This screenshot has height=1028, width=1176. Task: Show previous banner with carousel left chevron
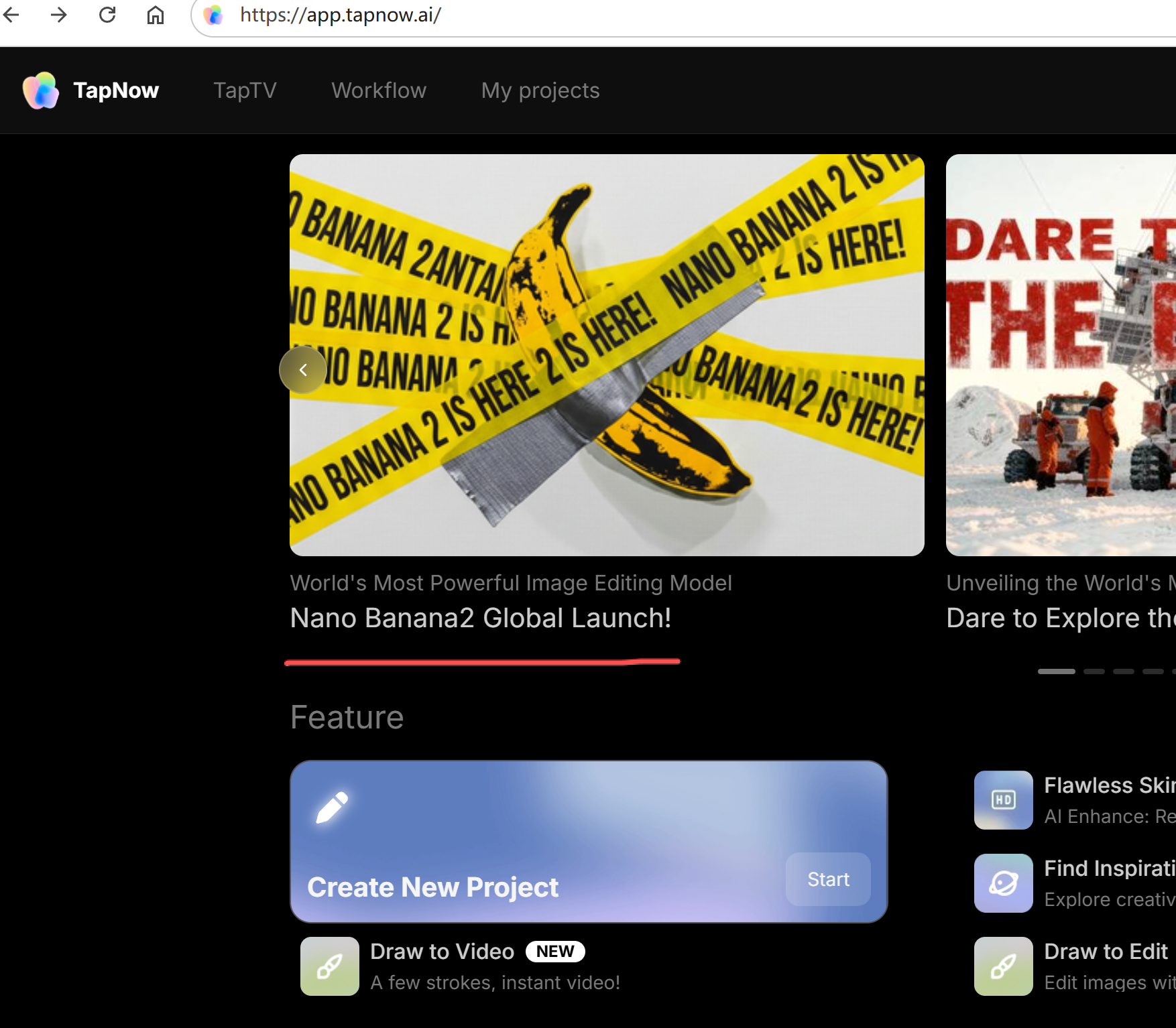pyautogui.click(x=303, y=370)
